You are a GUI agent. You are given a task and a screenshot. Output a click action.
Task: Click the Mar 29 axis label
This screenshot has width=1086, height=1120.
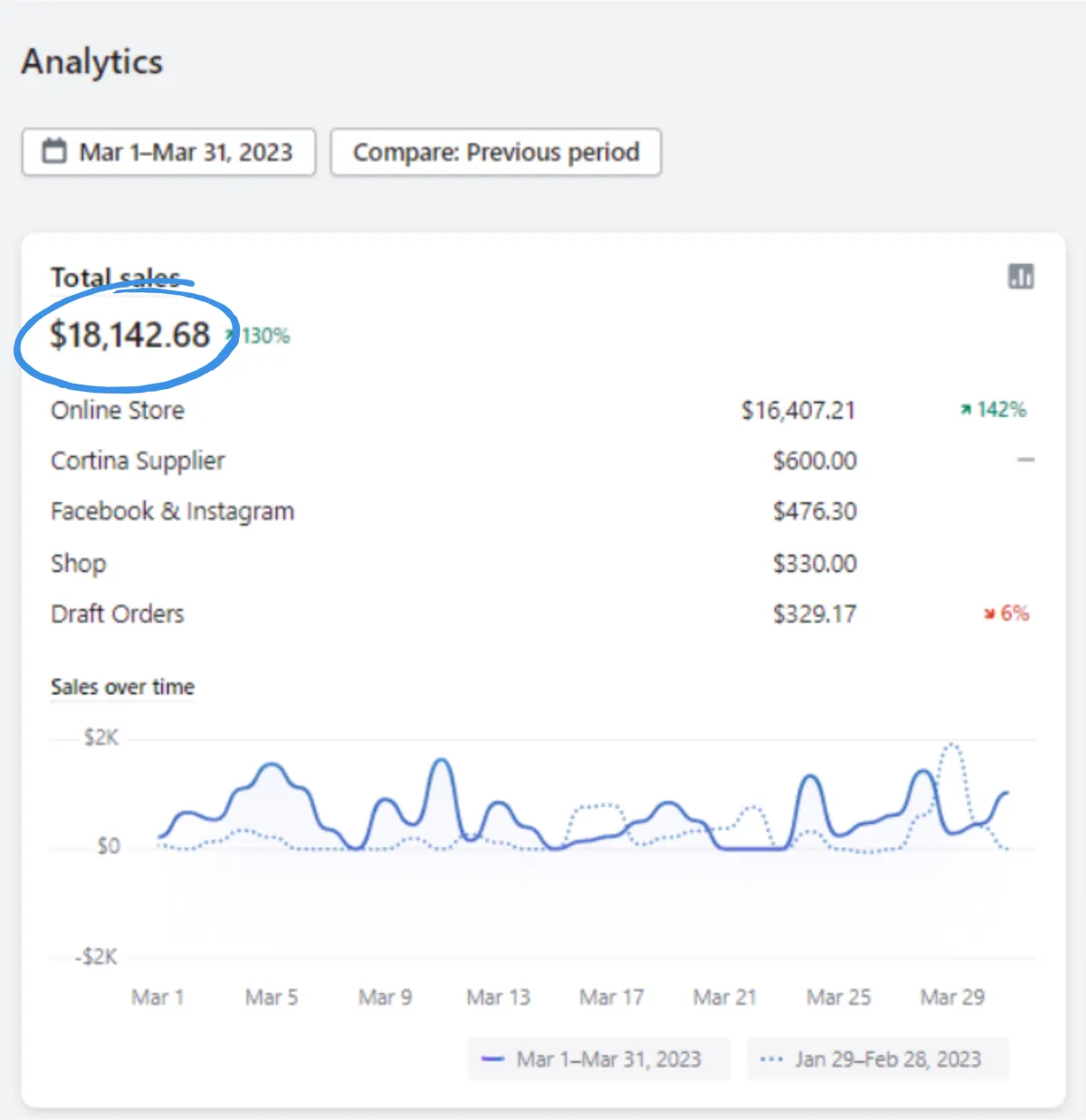pyautogui.click(x=952, y=997)
